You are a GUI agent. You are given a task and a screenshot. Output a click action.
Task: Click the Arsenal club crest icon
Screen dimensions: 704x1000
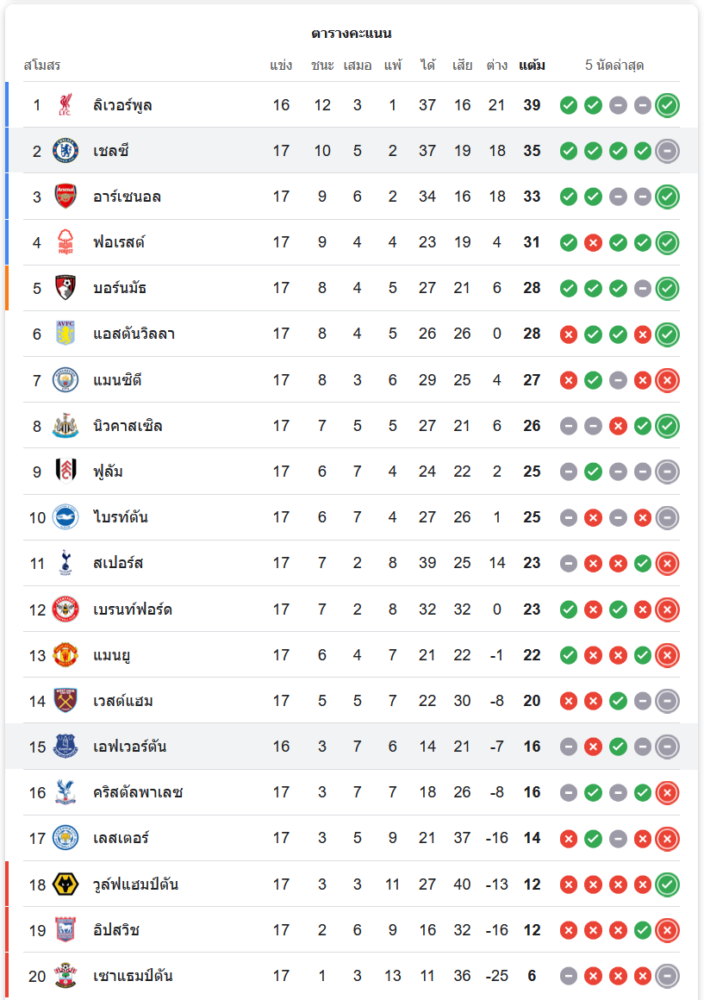tap(65, 197)
